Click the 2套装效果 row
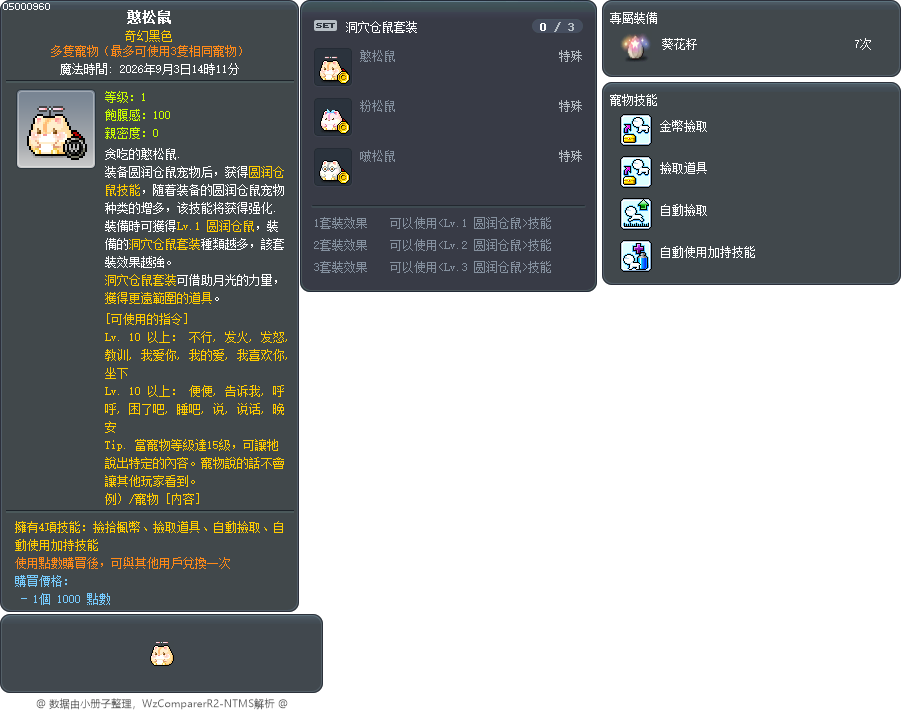The width and height of the screenshot is (902, 711). click(433, 245)
